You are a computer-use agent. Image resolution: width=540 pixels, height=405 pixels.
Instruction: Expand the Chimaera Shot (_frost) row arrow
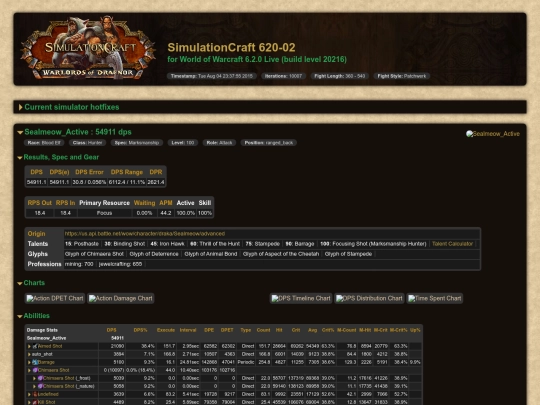pos(34,378)
